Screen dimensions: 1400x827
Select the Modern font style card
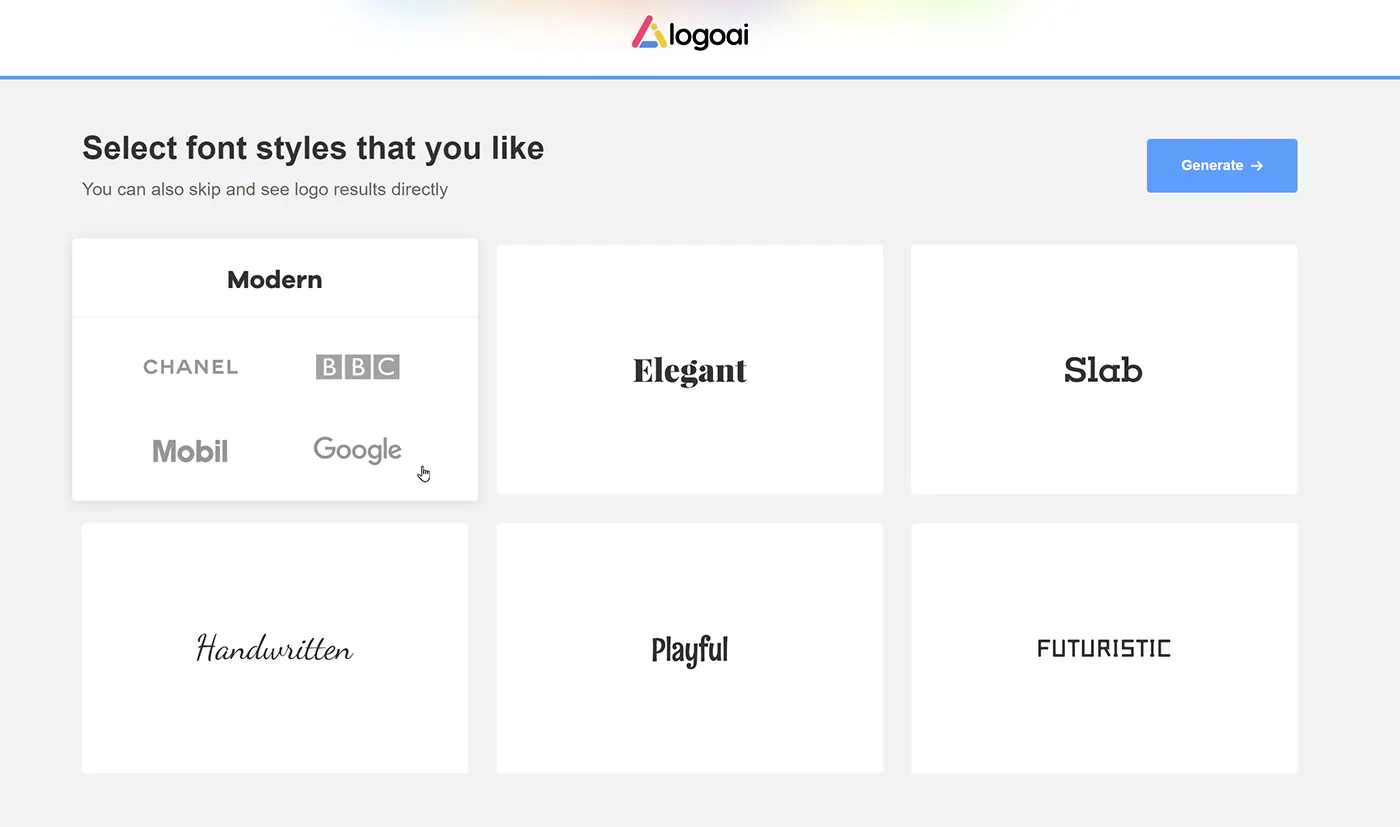pos(275,369)
